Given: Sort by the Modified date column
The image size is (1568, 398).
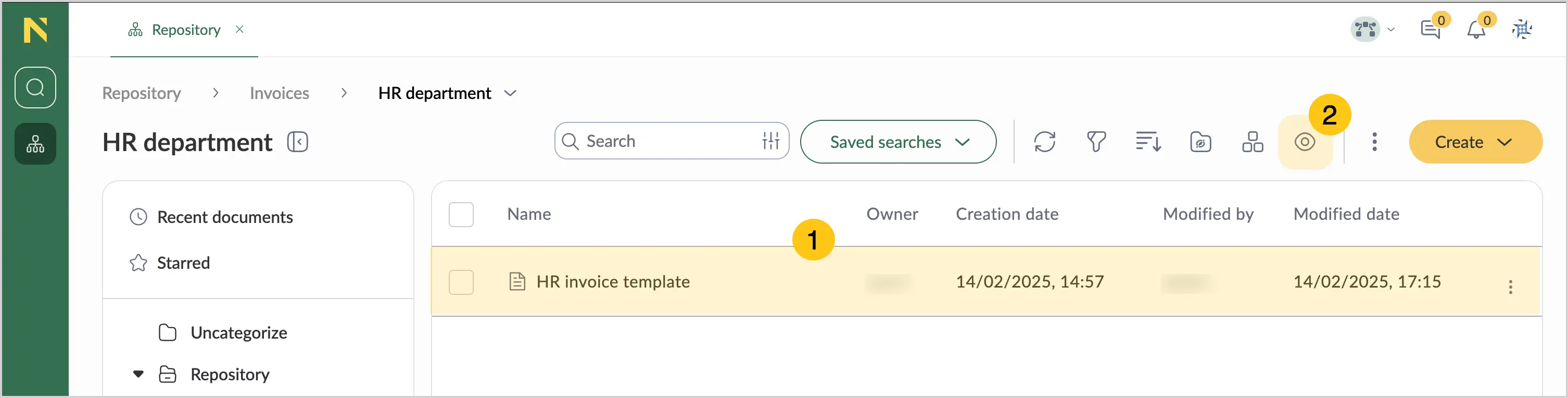Looking at the screenshot, I should click(1346, 214).
